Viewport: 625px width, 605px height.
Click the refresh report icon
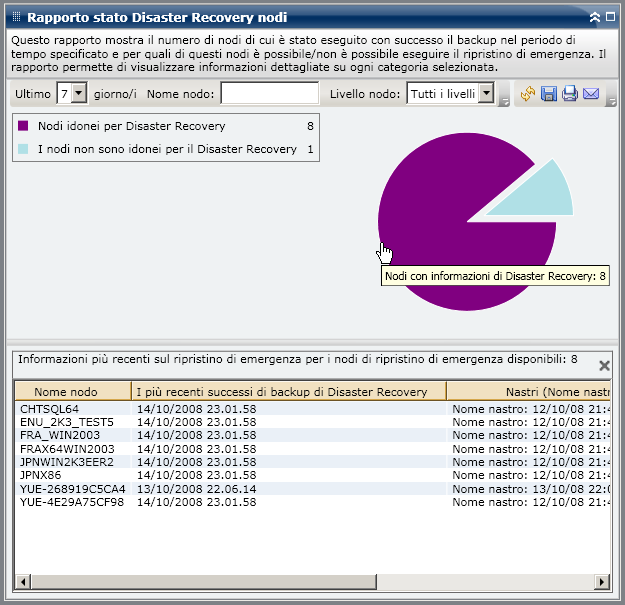click(529, 94)
